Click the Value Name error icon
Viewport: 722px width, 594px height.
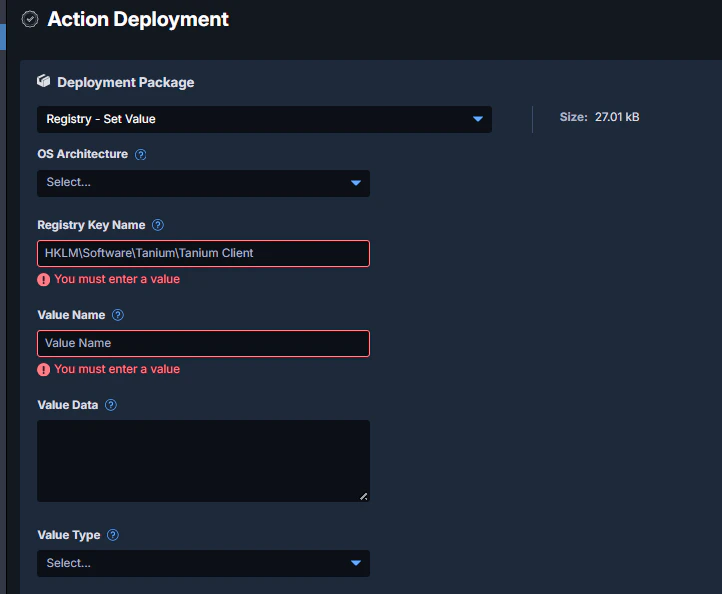(x=44, y=369)
